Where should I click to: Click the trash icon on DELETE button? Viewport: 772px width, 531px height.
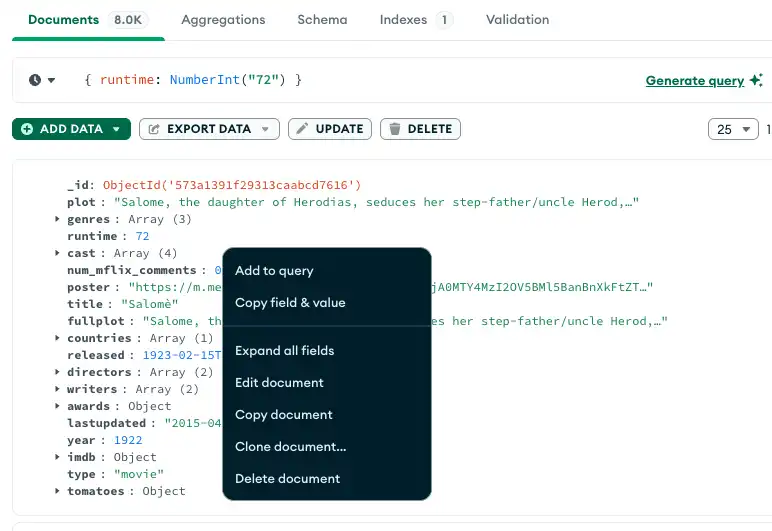395,129
